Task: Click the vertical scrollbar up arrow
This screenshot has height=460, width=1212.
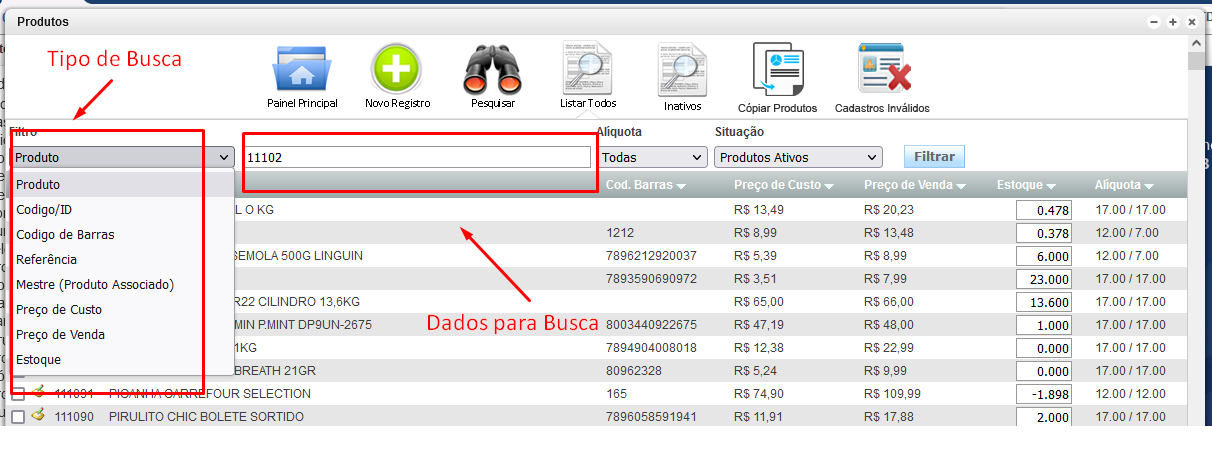Action: point(1196,43)
